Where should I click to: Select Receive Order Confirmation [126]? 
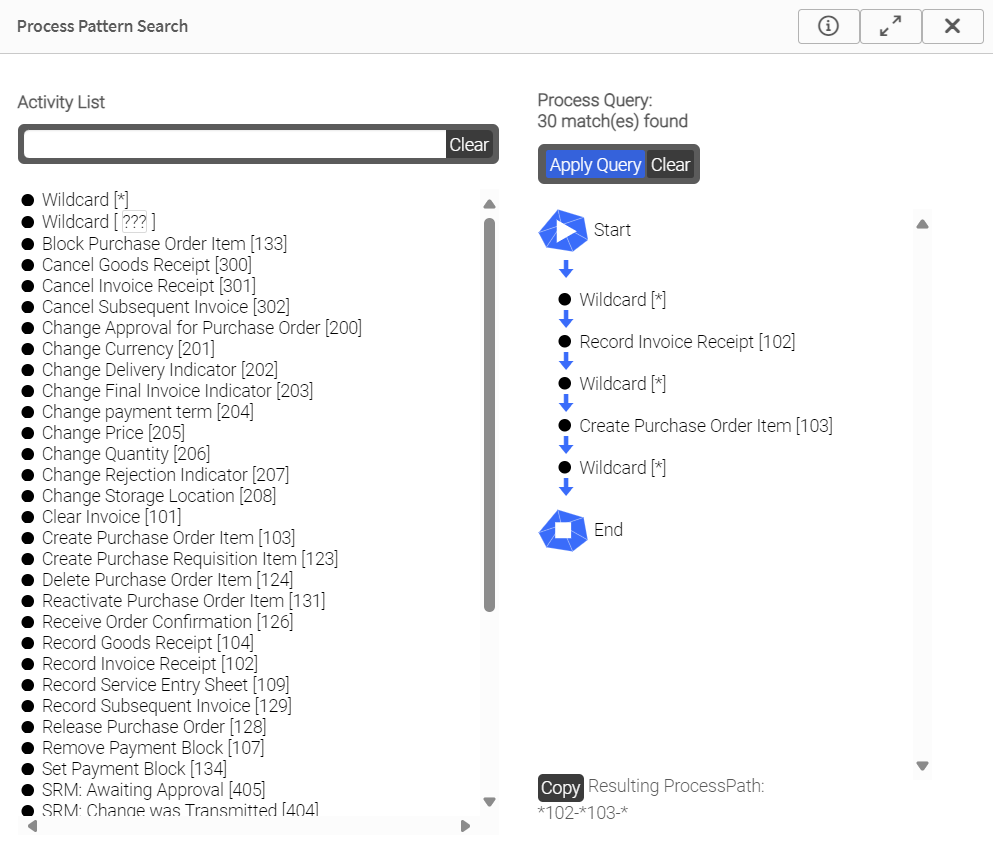tap(168, 621)
